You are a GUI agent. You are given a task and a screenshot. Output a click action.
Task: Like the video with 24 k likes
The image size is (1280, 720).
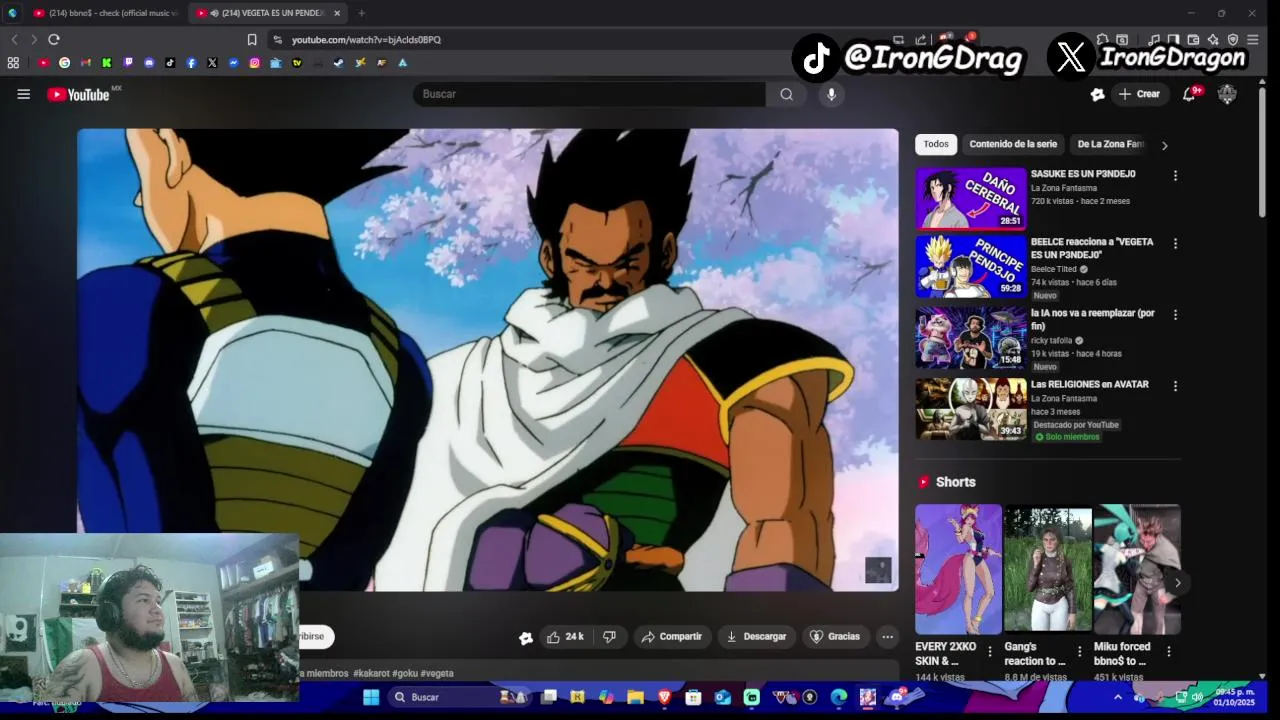tap(565, 636)
